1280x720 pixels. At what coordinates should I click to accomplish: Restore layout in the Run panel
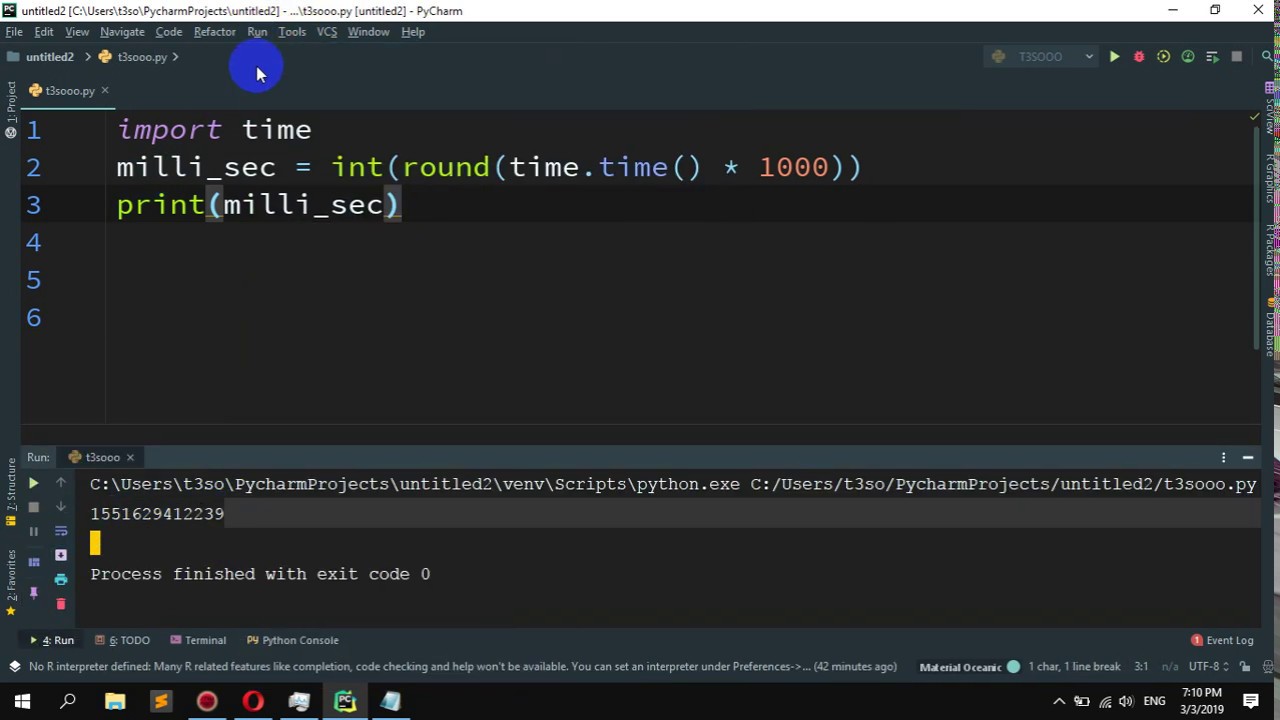[33, 562]
